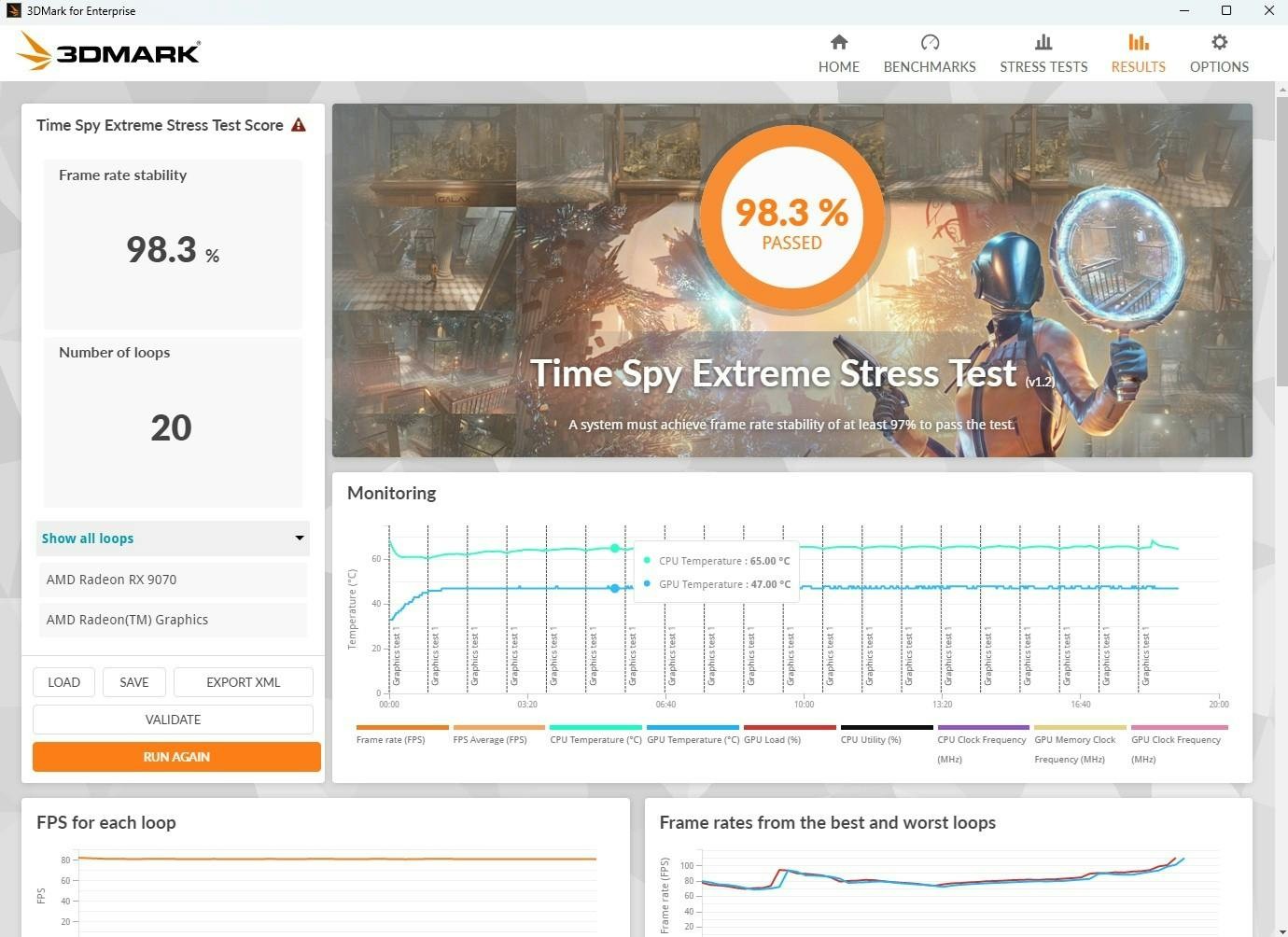Click the Time Spy Extreme Stress Test banner title
Viewport: 1288px width, 937px height.
[x=774, y=374]
